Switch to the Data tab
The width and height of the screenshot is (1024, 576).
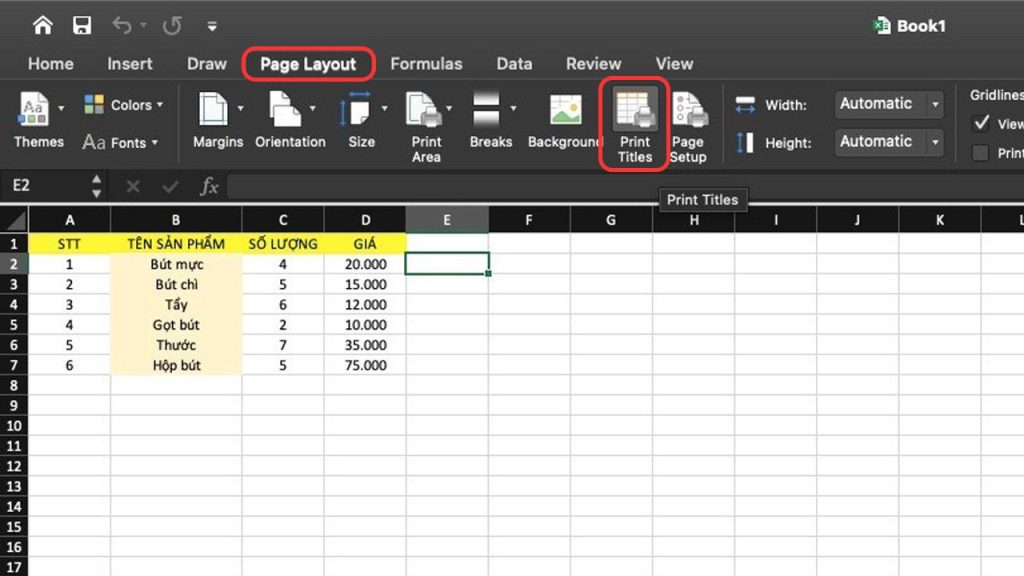click(x=514, y=63)
